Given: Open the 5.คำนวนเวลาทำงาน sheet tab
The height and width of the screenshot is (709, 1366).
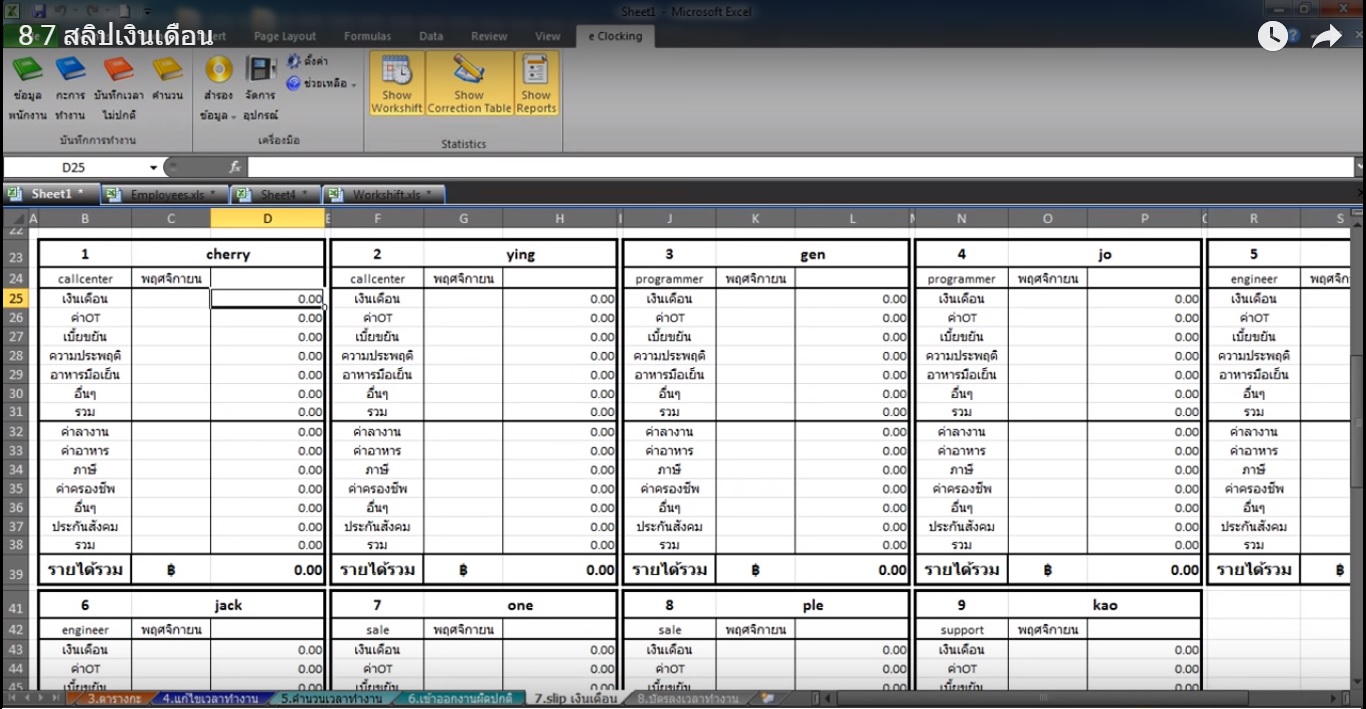Looking at the screenshot, I should [330, 698].
